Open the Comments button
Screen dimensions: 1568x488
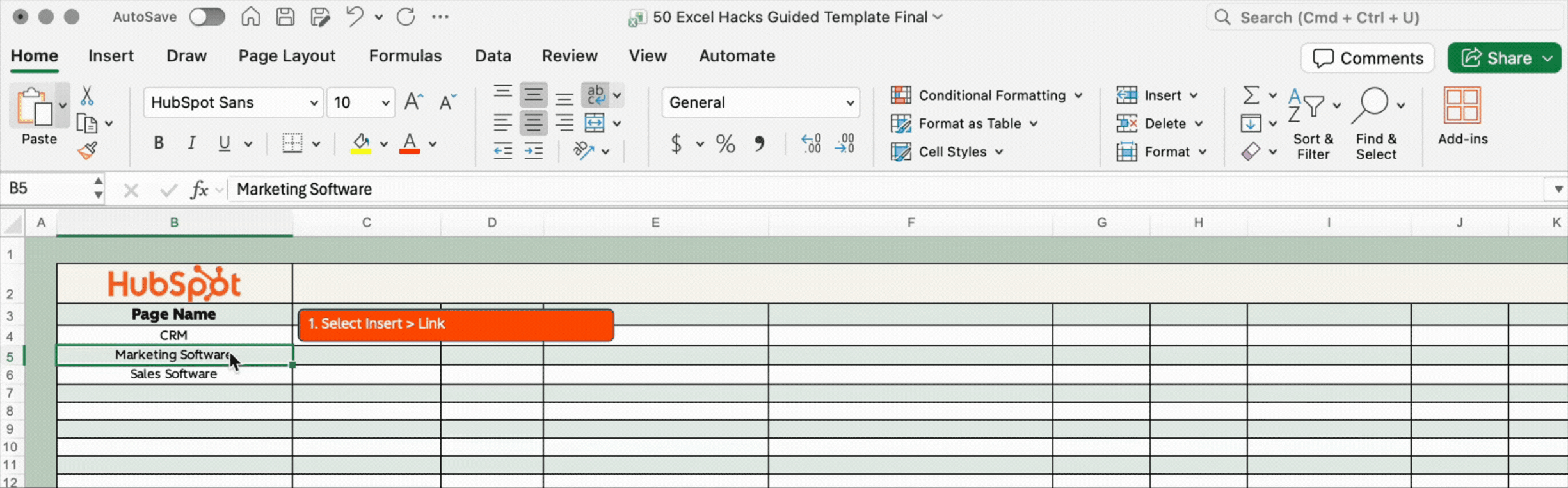(1368, 58)
